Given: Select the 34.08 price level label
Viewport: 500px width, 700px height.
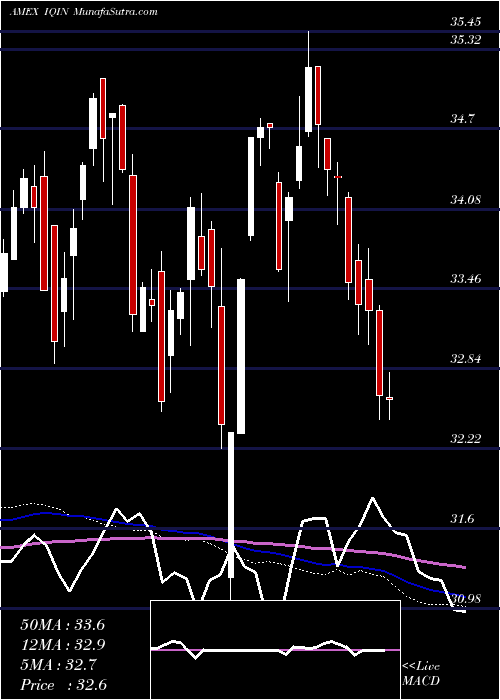Looking at the screenshot, I should [465, 199].
